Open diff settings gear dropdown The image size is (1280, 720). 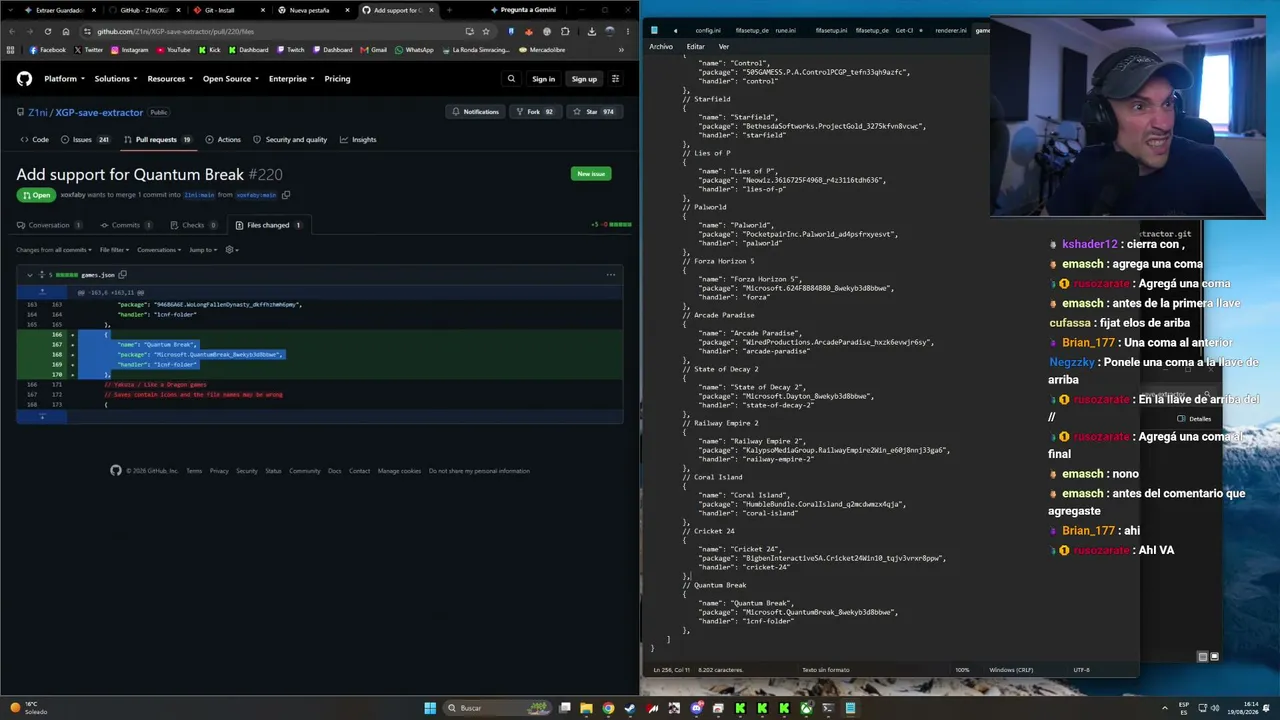tap(231, 250)
